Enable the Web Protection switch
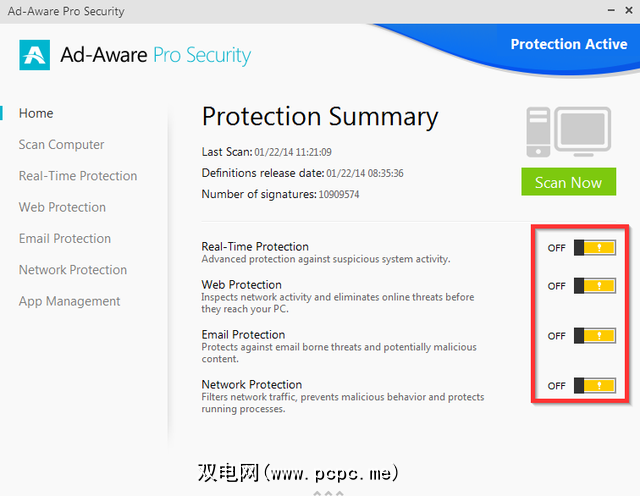The image size is (640, 496). [594, 286]
